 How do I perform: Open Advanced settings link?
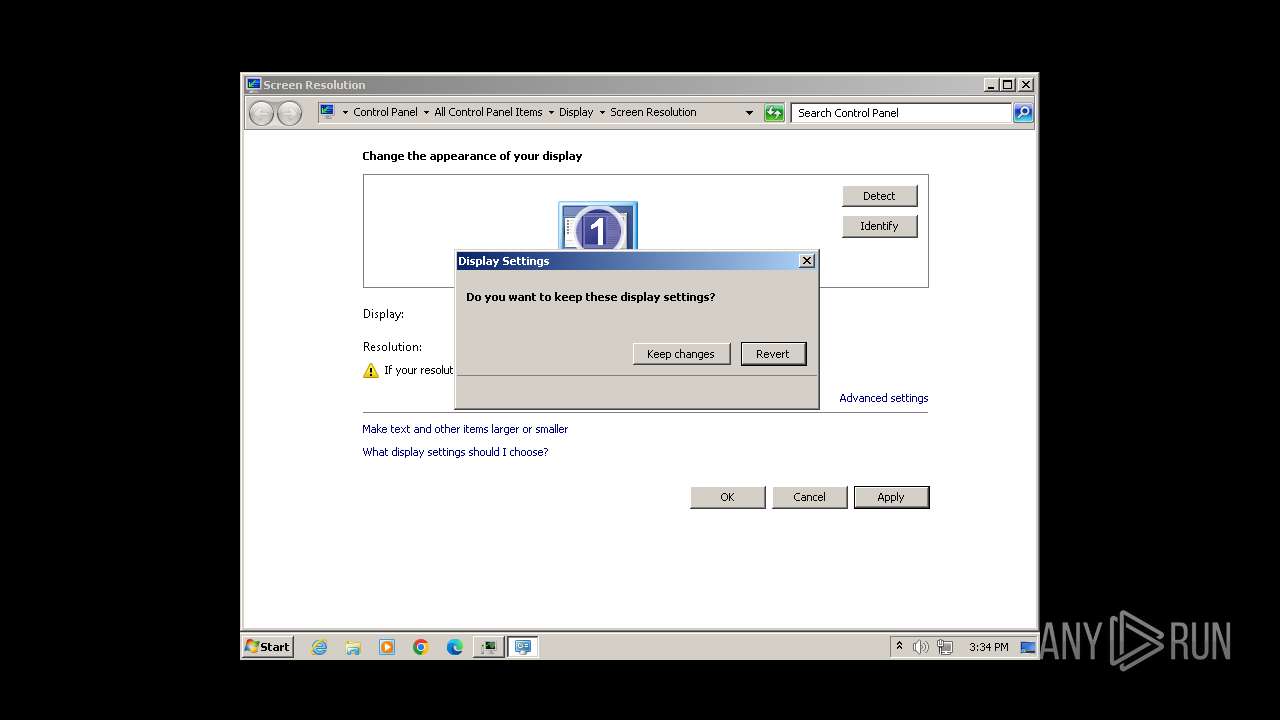[884, 398]
